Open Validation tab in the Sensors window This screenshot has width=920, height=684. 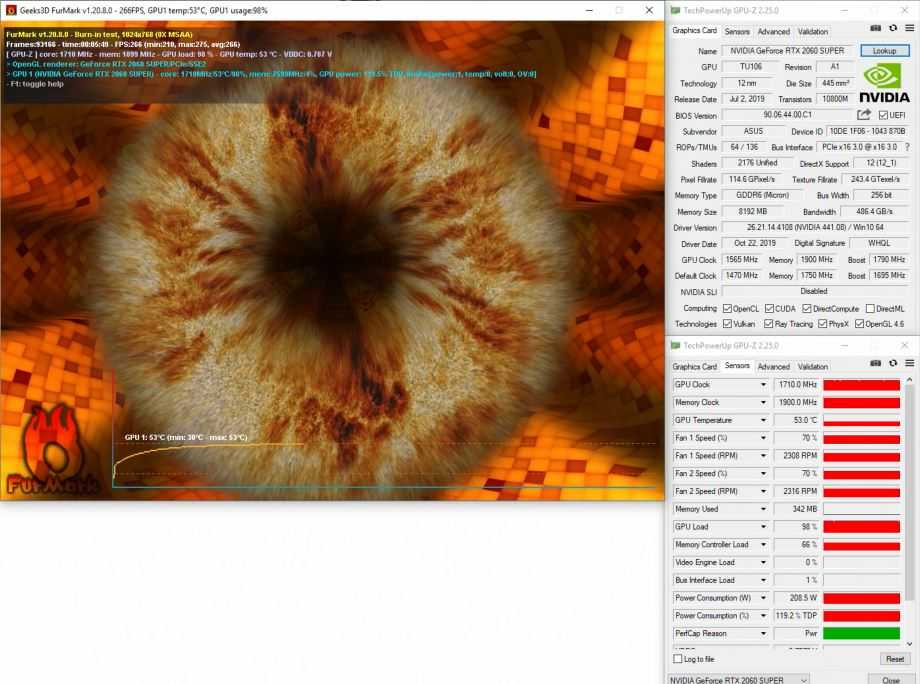pyautogui.click(x=813, y=366)
